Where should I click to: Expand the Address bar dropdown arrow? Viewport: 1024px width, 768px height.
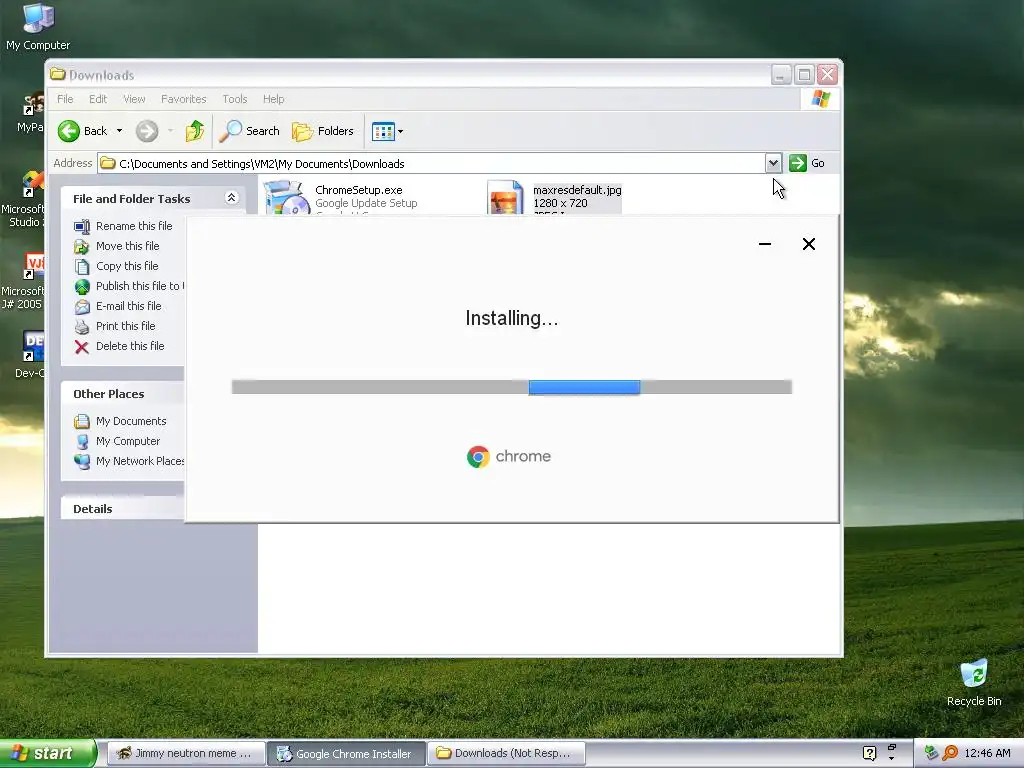(773, 163)
